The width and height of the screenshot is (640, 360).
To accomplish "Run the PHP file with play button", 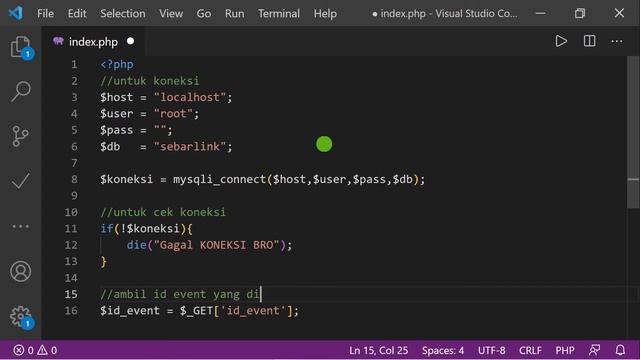I will [561, 41].
